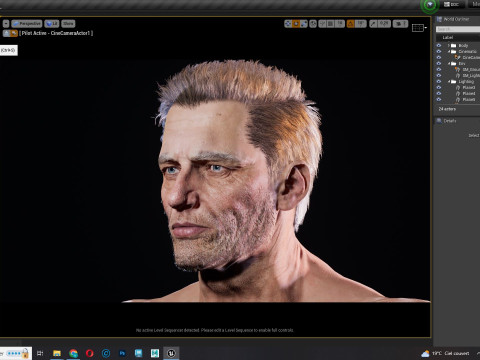Click the 'No active Level Sequencer detected' message
Screen dimensions: 480x360
click(215, 330)
